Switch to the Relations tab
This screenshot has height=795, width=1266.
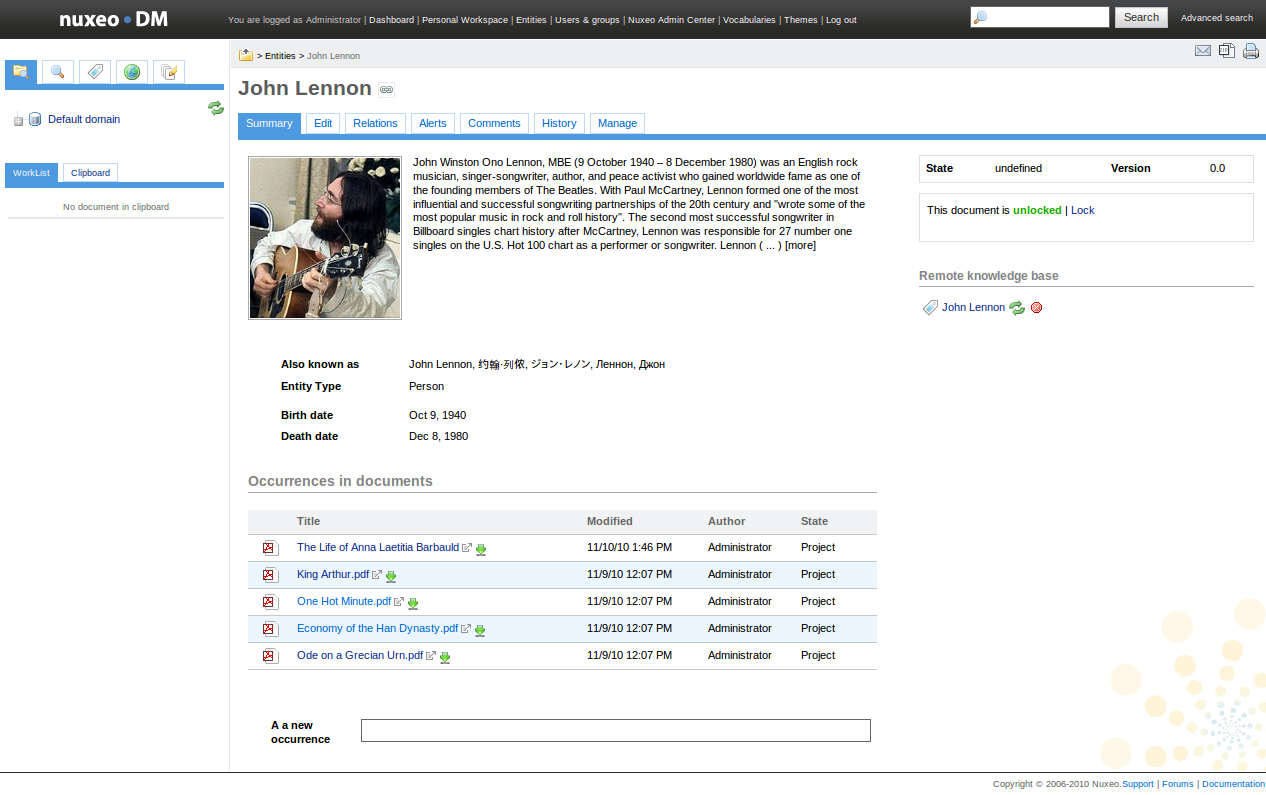[375, 123]
